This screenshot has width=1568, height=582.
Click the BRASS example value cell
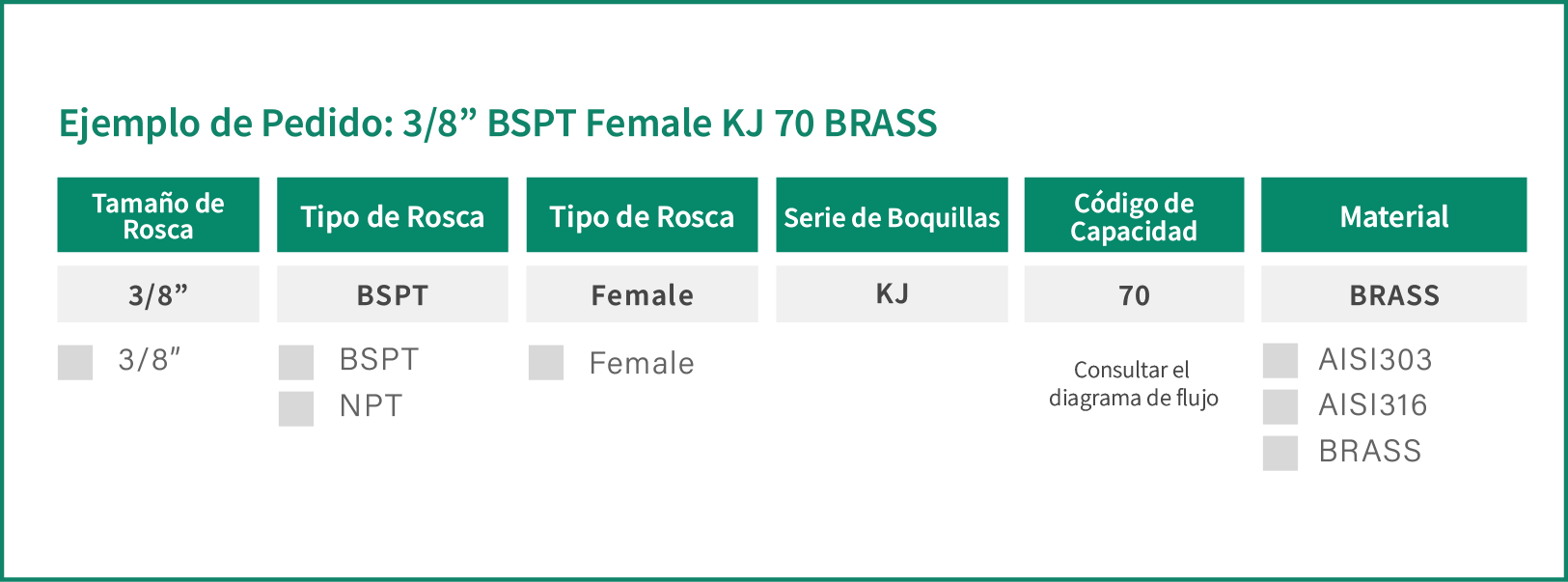pyautogui.click(x=1394, y=294)
